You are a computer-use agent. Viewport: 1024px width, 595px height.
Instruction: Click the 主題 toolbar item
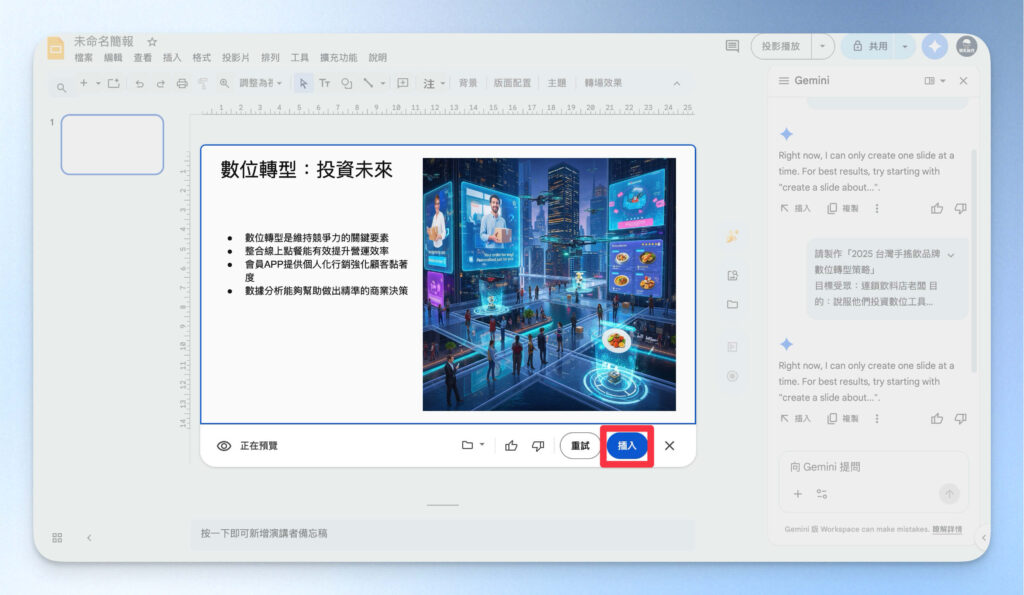pyautogui.click(x=556, y=84)
